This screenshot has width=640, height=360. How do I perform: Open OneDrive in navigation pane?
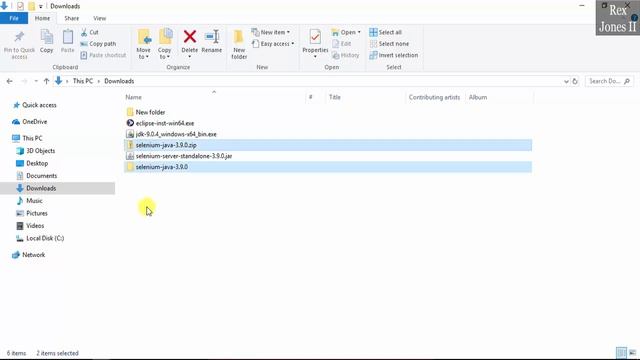[34, 122]
